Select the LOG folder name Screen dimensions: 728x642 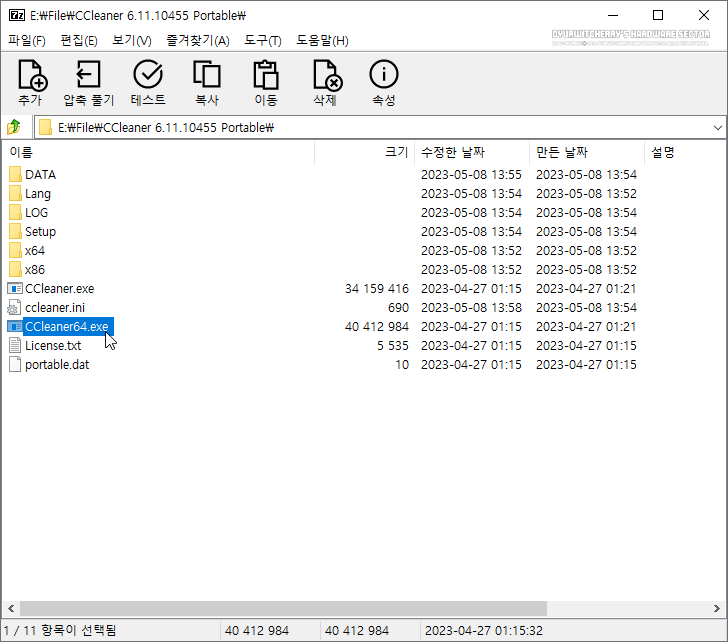click(36, 213)
